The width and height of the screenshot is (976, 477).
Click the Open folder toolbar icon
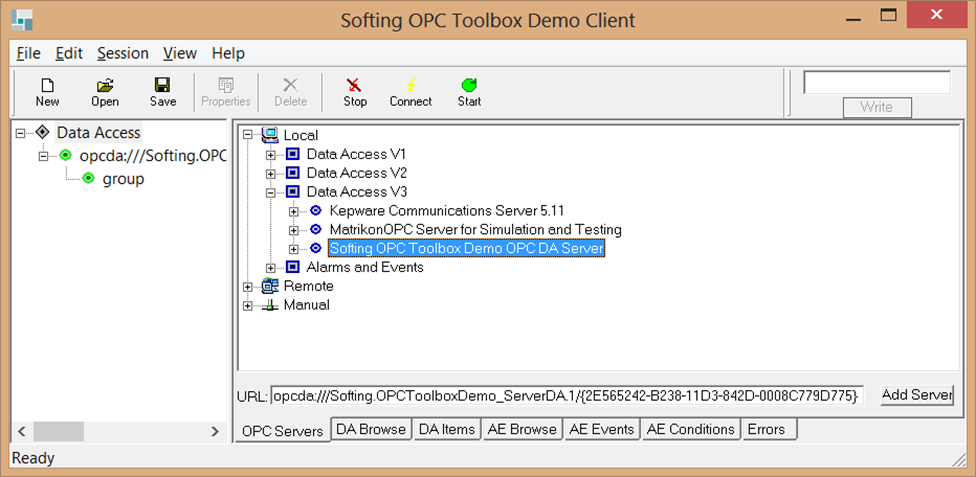click(105, 85)
